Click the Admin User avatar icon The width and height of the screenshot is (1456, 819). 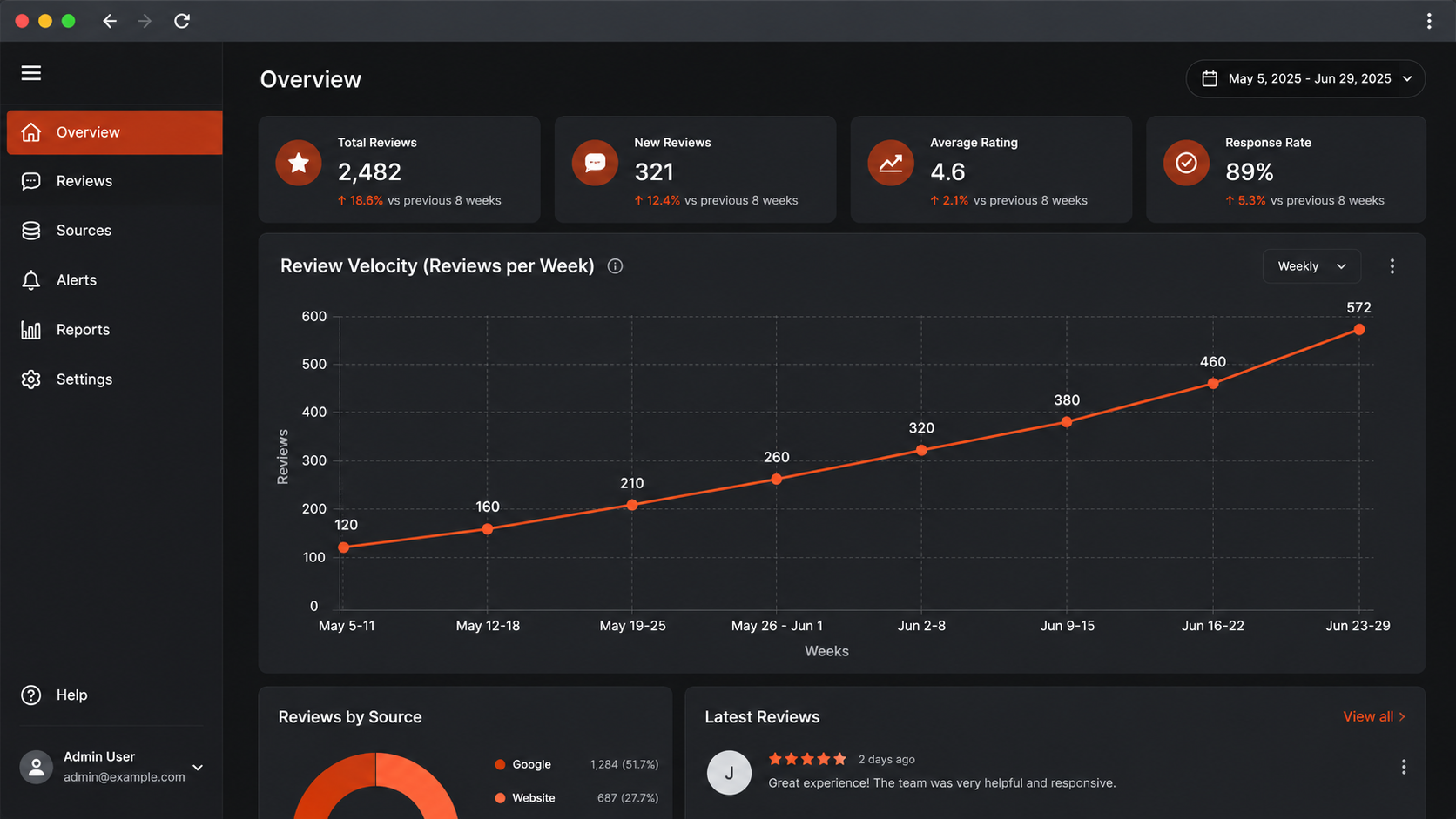click(x=37, y=767)
